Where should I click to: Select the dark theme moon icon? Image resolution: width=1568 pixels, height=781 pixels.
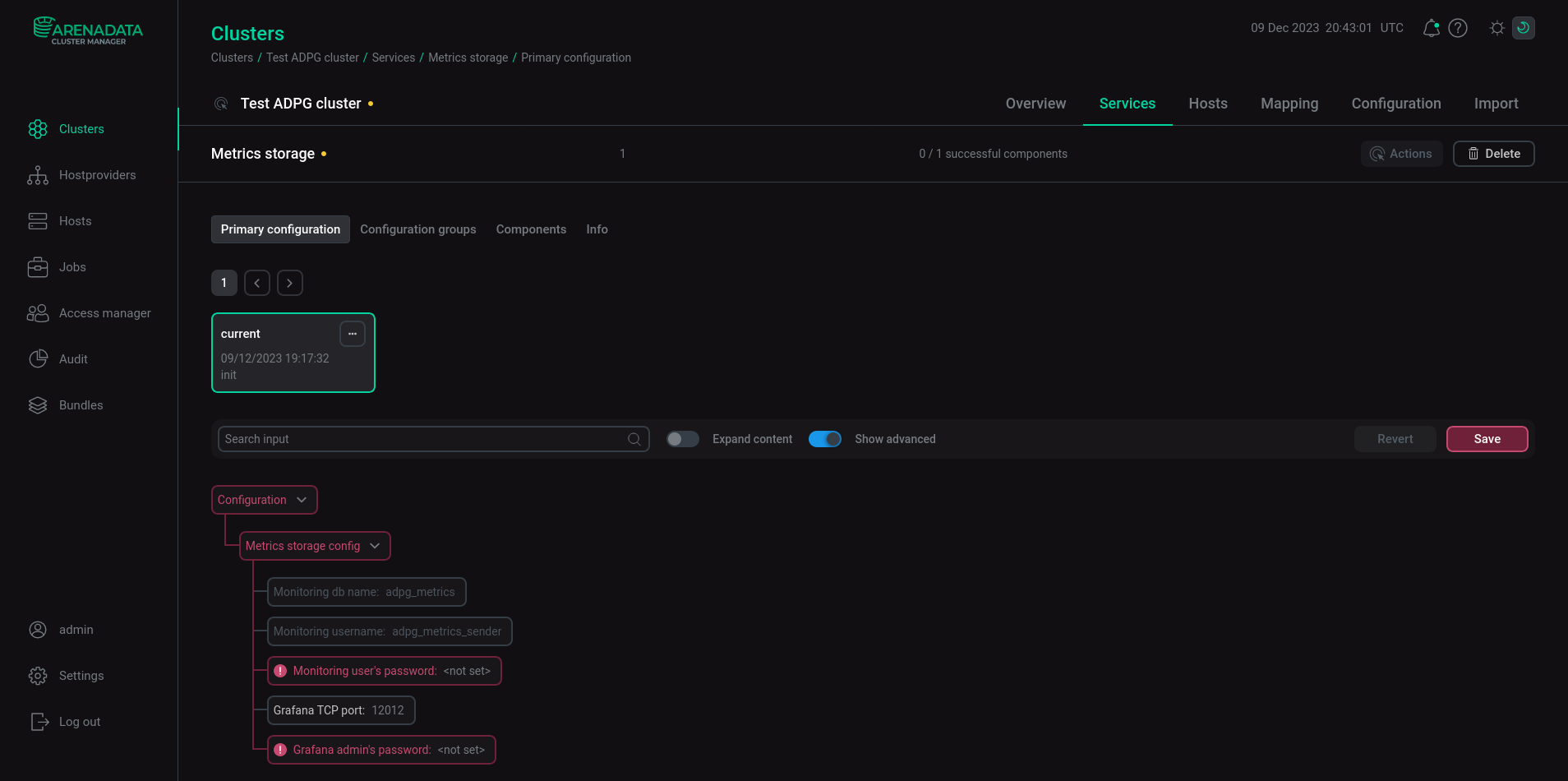[x=1524, y=28]
